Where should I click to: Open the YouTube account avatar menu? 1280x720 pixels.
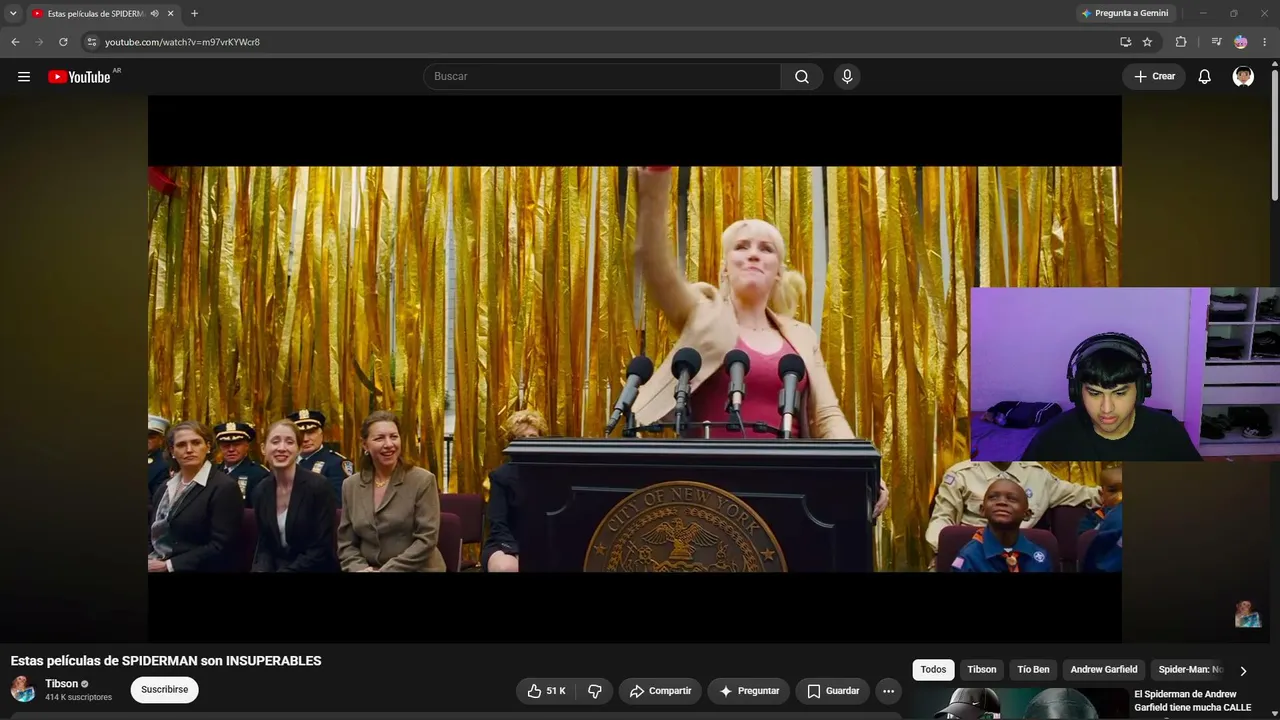[1243, 77]
